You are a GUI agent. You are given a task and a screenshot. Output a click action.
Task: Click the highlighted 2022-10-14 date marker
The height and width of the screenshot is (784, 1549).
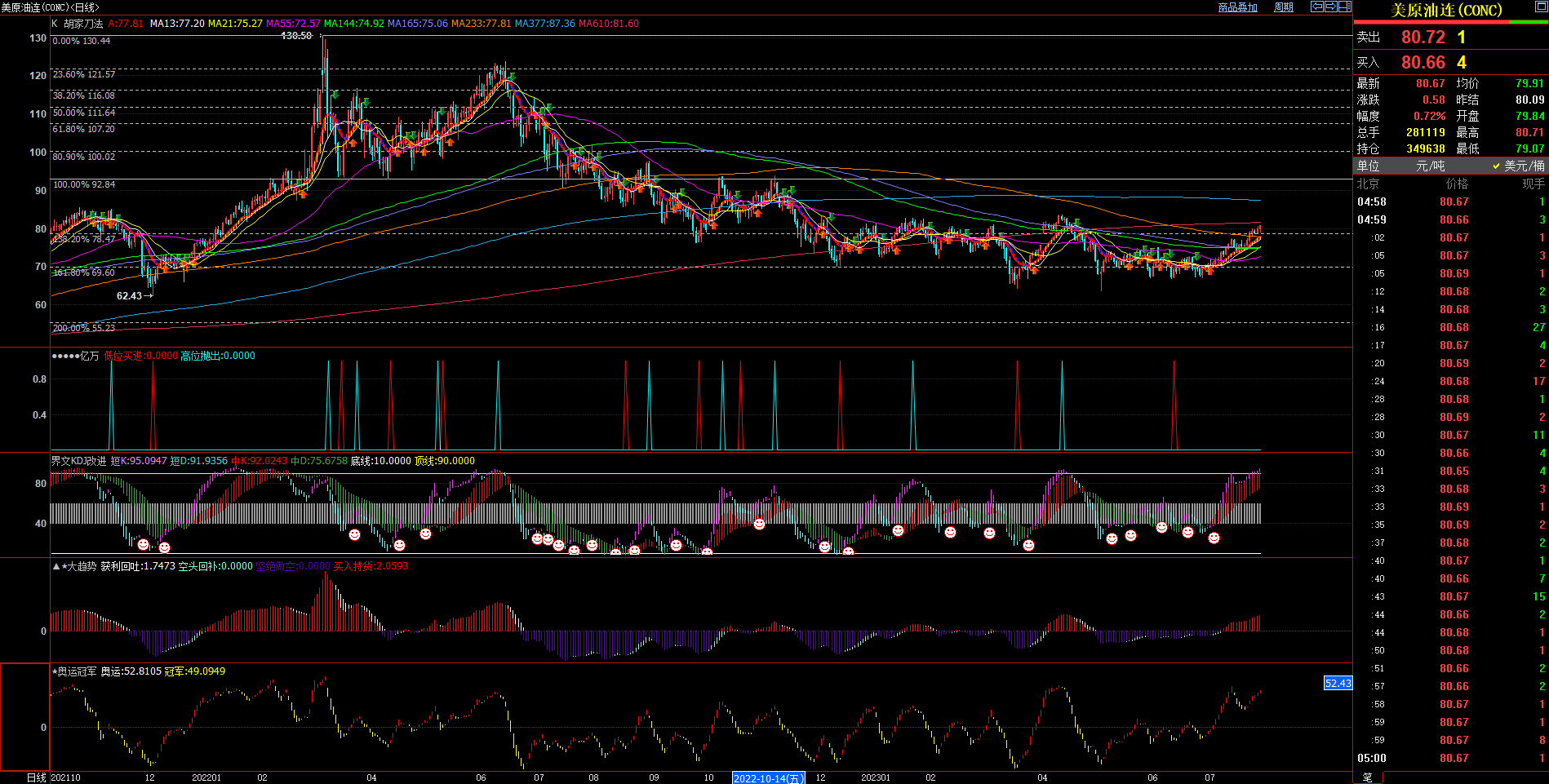click(x=768, y=777)
